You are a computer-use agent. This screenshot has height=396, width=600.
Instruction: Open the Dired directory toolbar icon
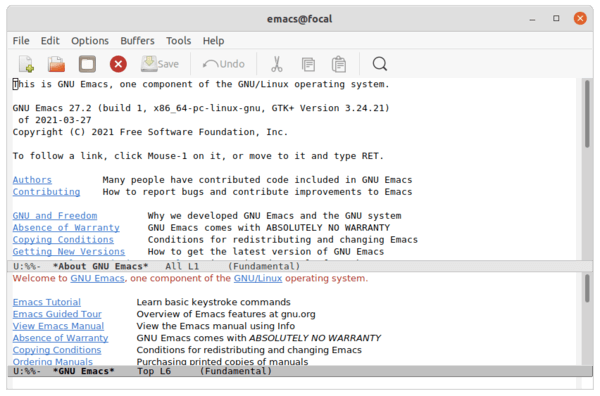click(87, 64)
